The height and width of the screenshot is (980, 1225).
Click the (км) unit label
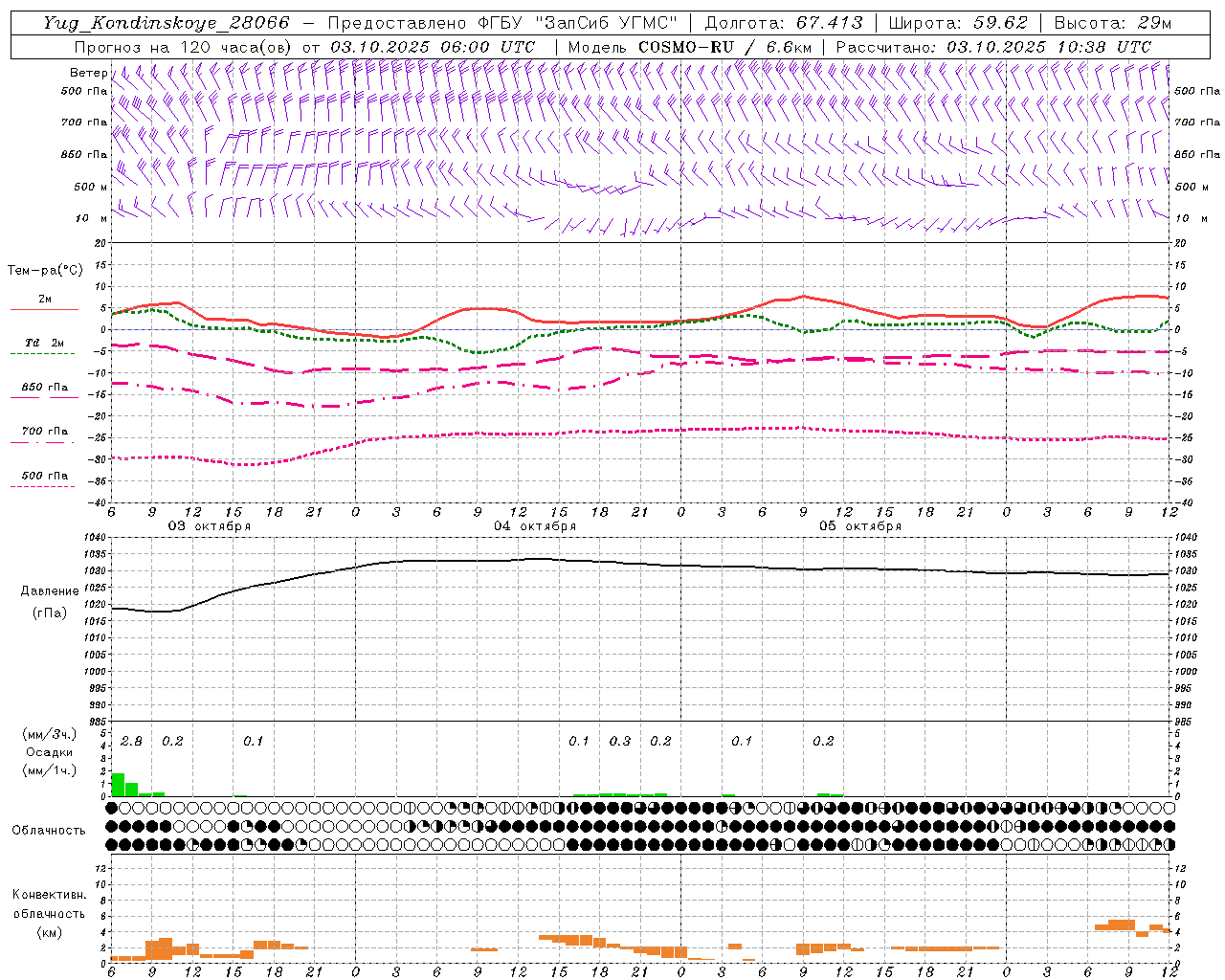tap(49, 932)
